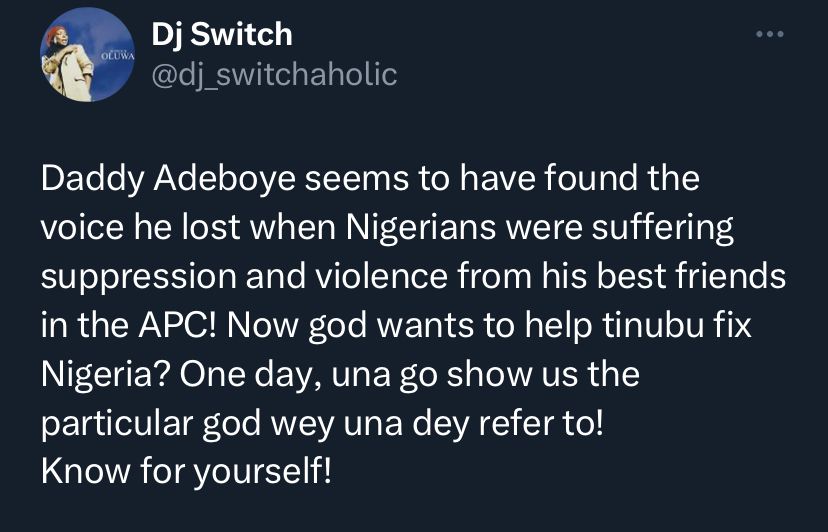Open the tweet's three-dot more options menu

click(x=769, y=35)
